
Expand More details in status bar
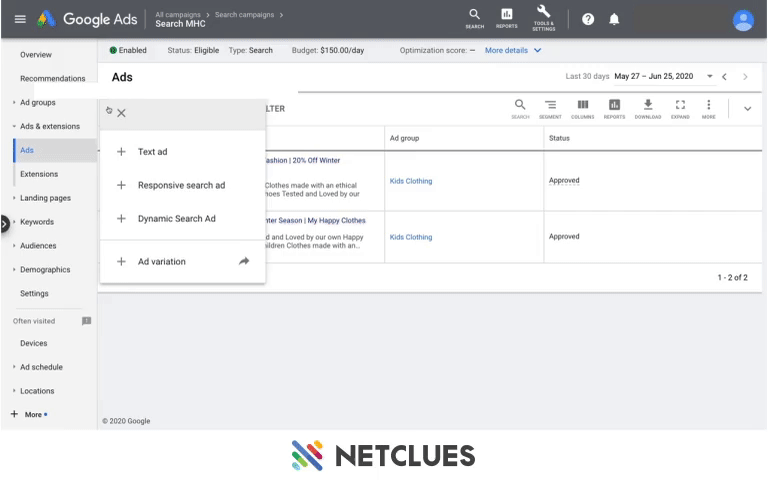(x=512, y=50)
